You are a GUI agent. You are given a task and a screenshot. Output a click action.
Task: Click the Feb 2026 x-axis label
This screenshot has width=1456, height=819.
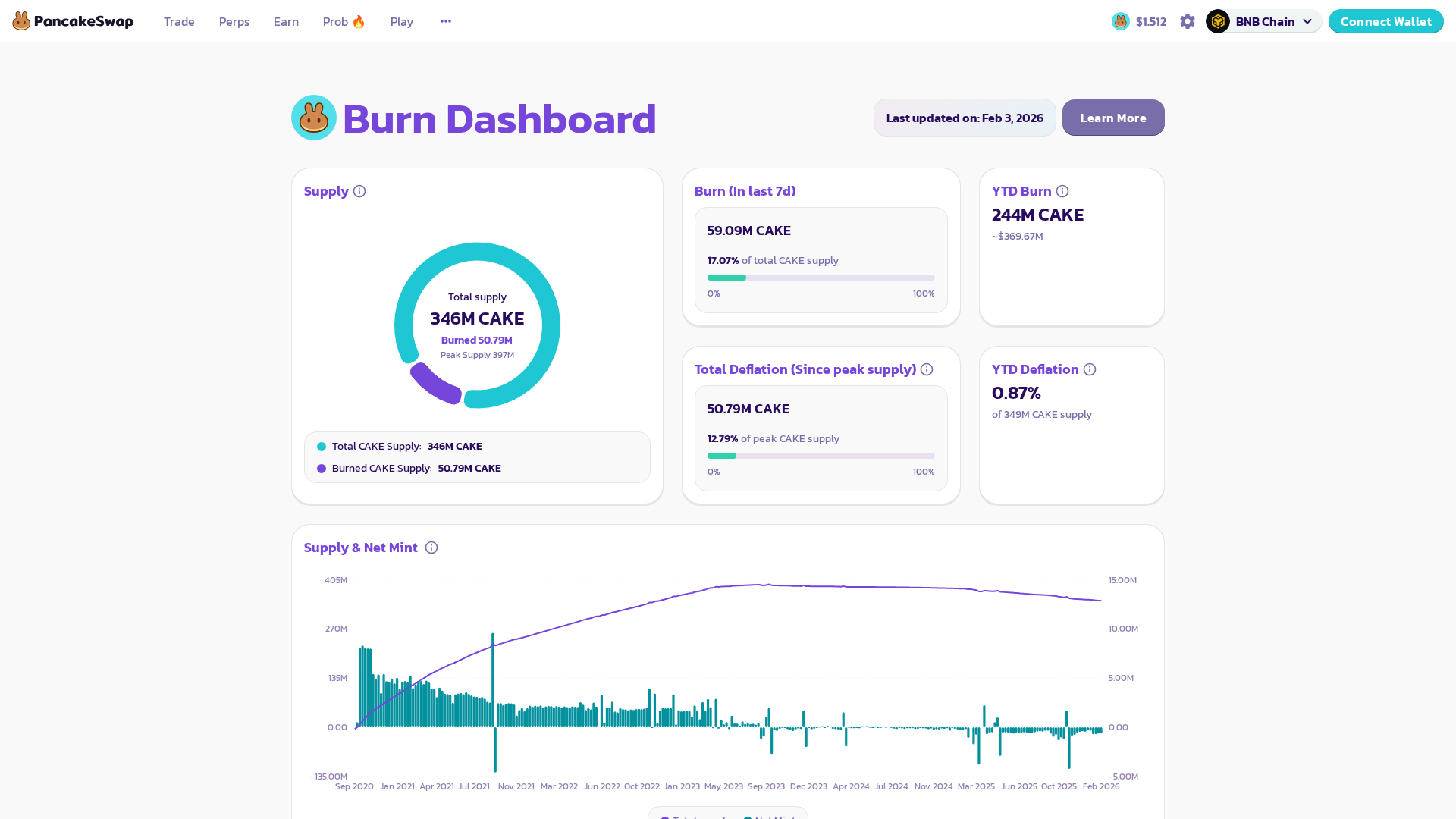click(1101, 786)
